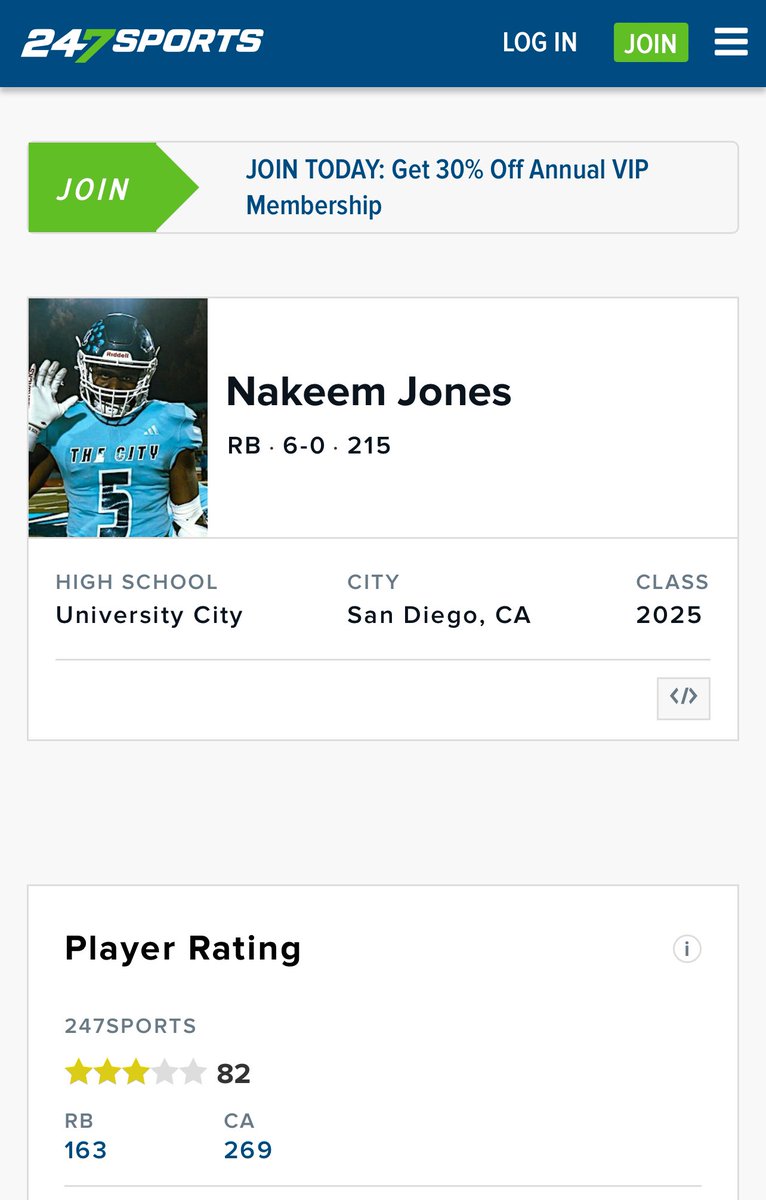Click the rating score 82
The width and height of the screenshot is (766, 1200).
click(234, 1074)
